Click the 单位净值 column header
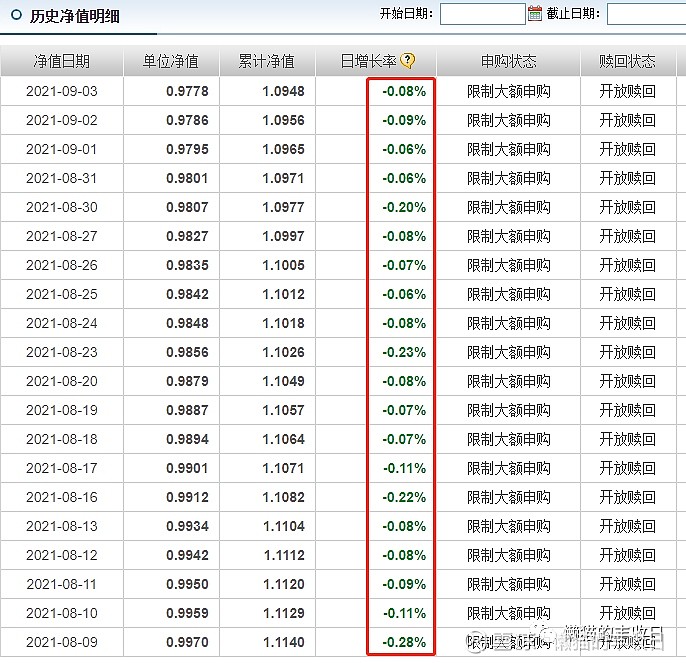 171,61
